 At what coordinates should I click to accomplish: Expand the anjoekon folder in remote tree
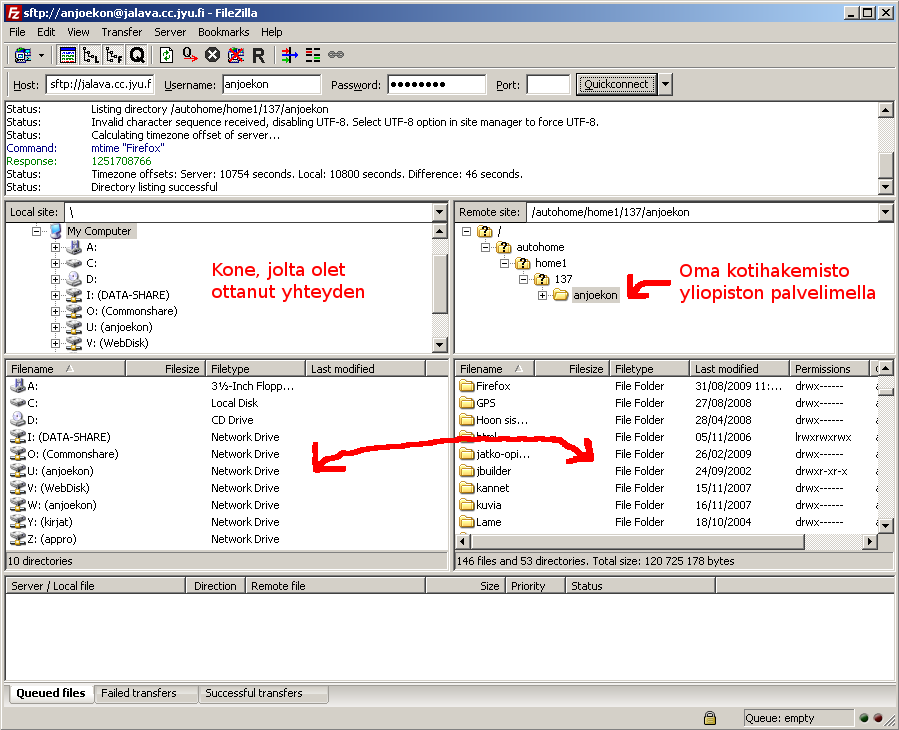coord(542,295)
